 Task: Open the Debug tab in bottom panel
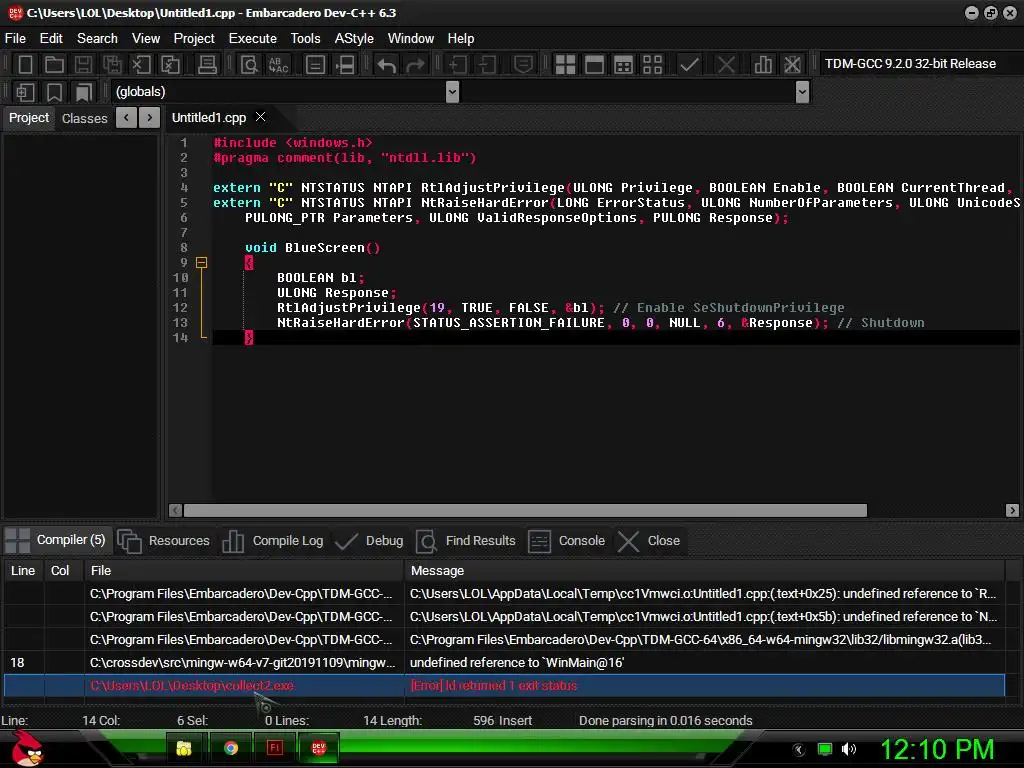tap(370, 541)
